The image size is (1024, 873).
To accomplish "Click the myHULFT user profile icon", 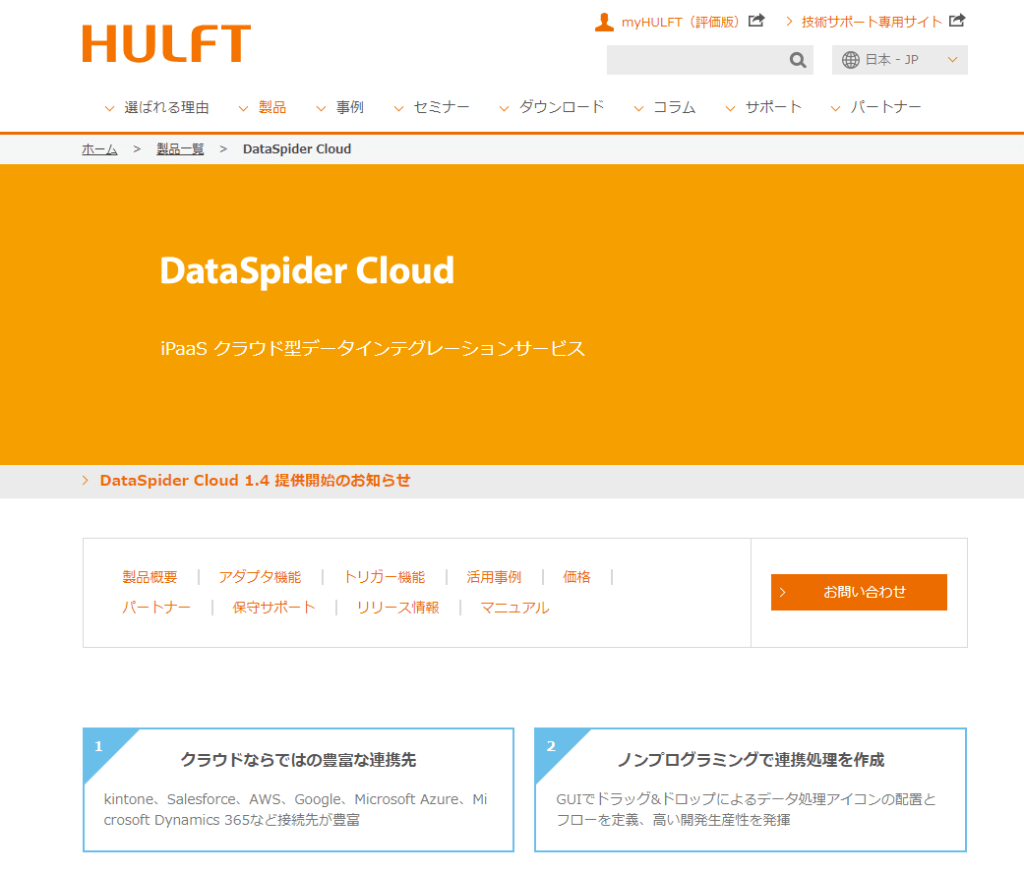I will (604, 22).
